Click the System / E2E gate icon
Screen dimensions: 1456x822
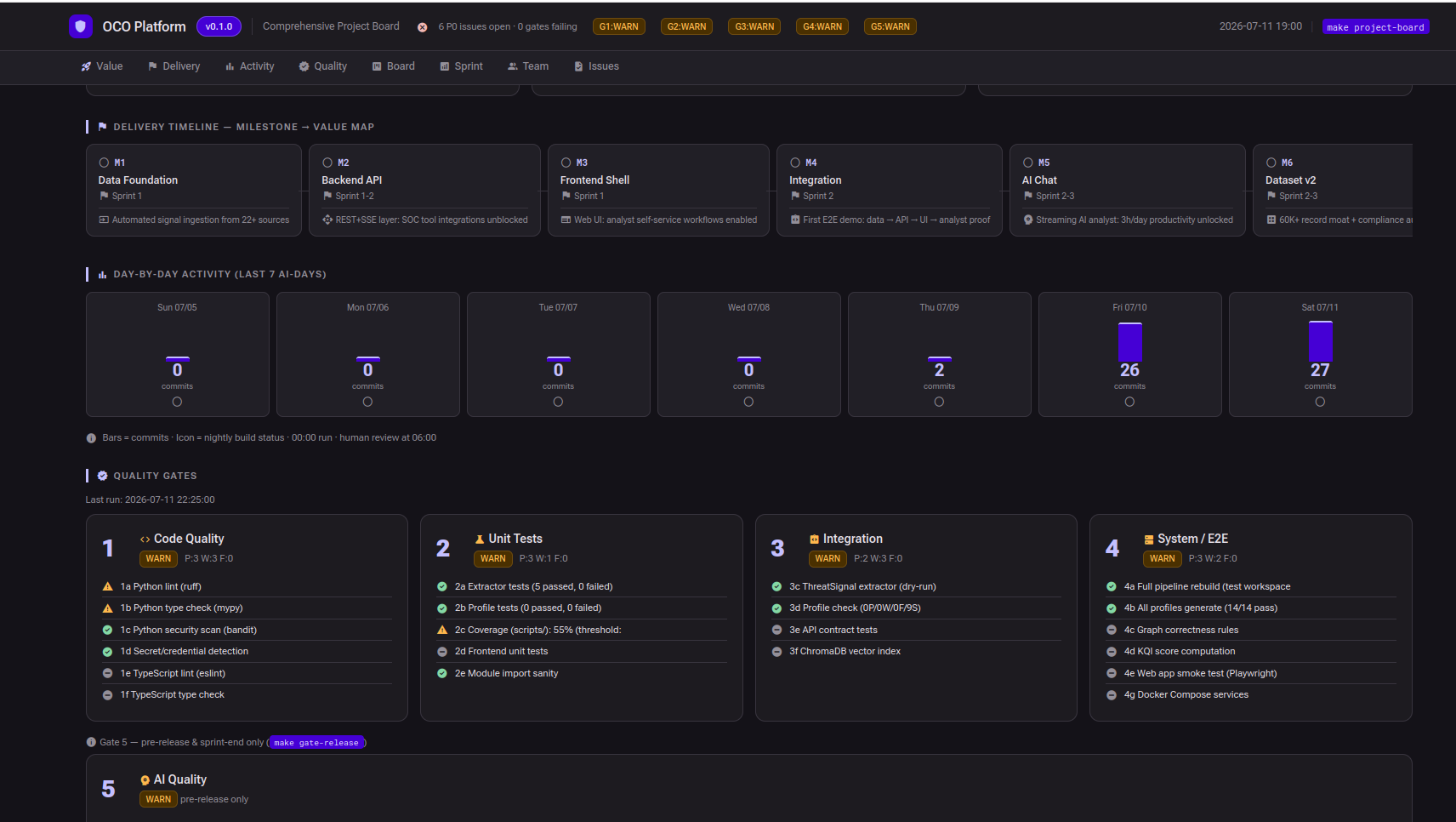(1149, 539)
